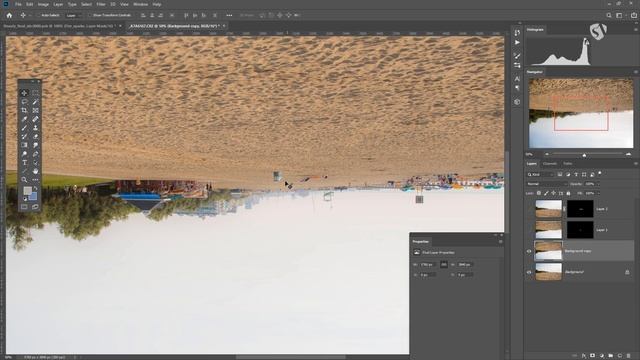Open the Opacity value dropdown
Viewport: 640px width, 360px height.
point(598,184)
